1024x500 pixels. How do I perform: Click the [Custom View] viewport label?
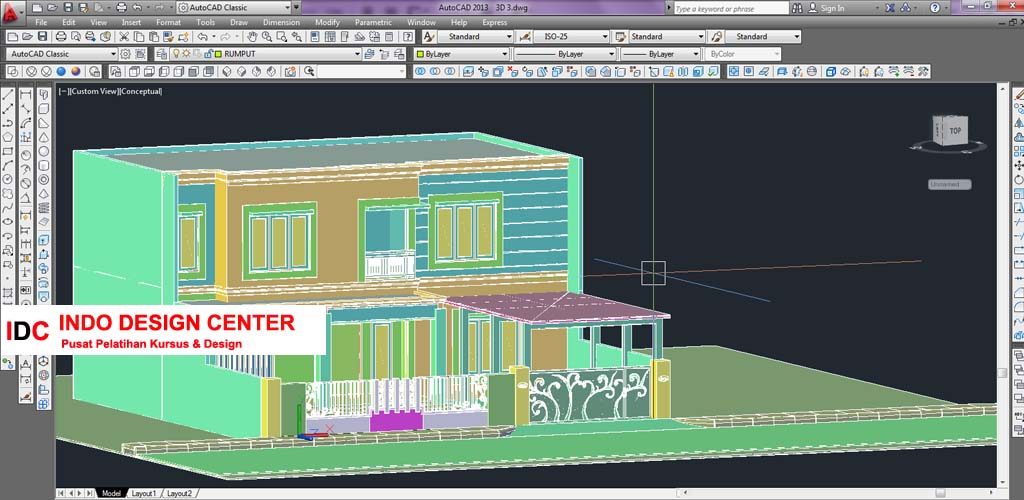[94, 91]
